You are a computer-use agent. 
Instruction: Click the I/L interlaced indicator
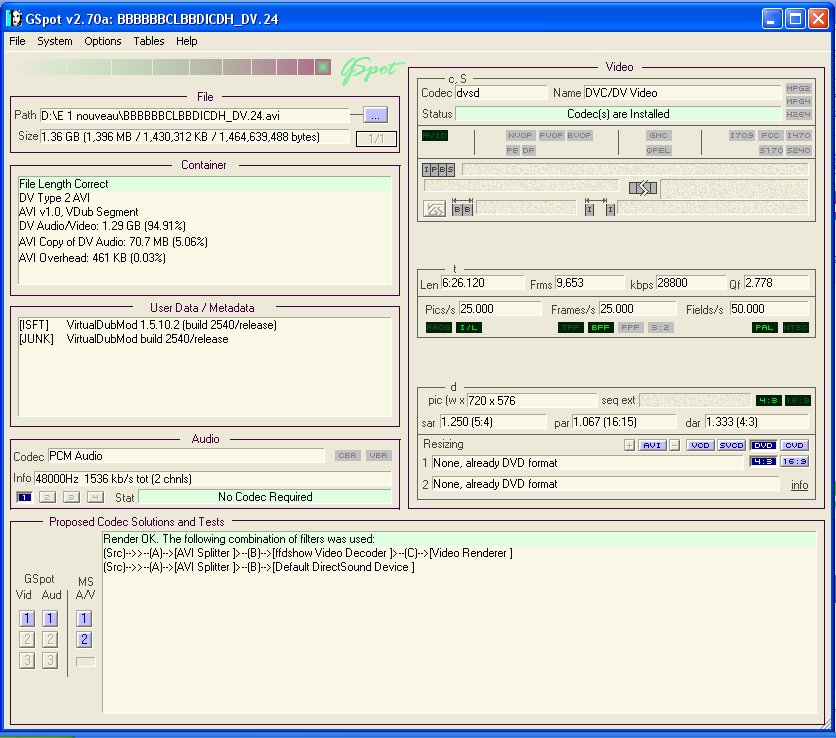(469, 327)
